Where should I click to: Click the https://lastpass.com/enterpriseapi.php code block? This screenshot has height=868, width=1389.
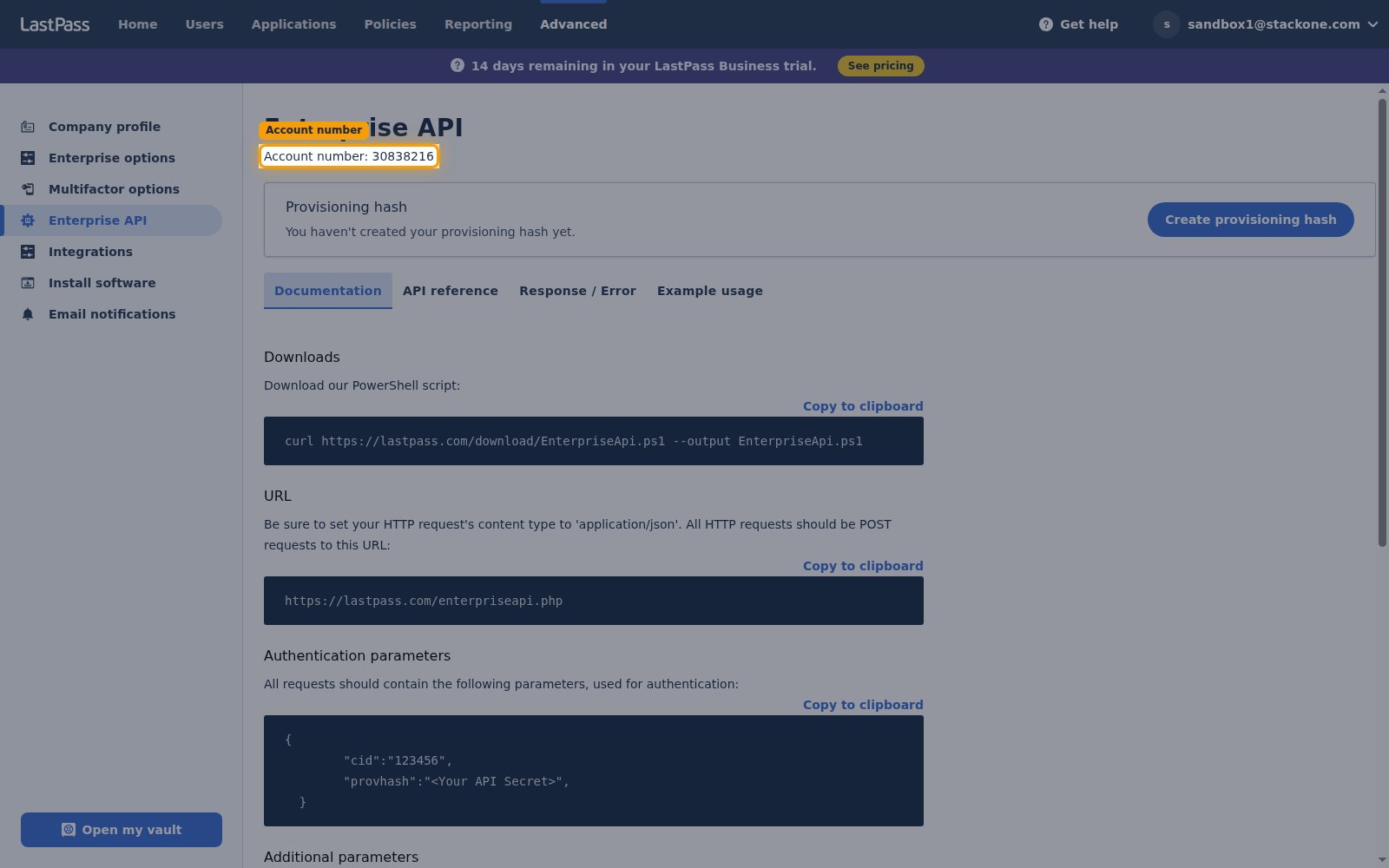pyautogui.click(x=594, y=601)
